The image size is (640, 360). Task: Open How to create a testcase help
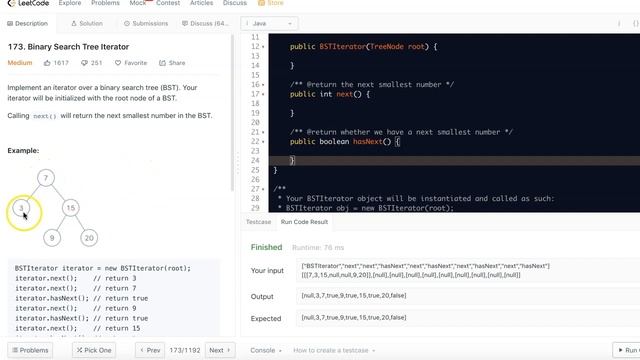click(x=334, y=350)
